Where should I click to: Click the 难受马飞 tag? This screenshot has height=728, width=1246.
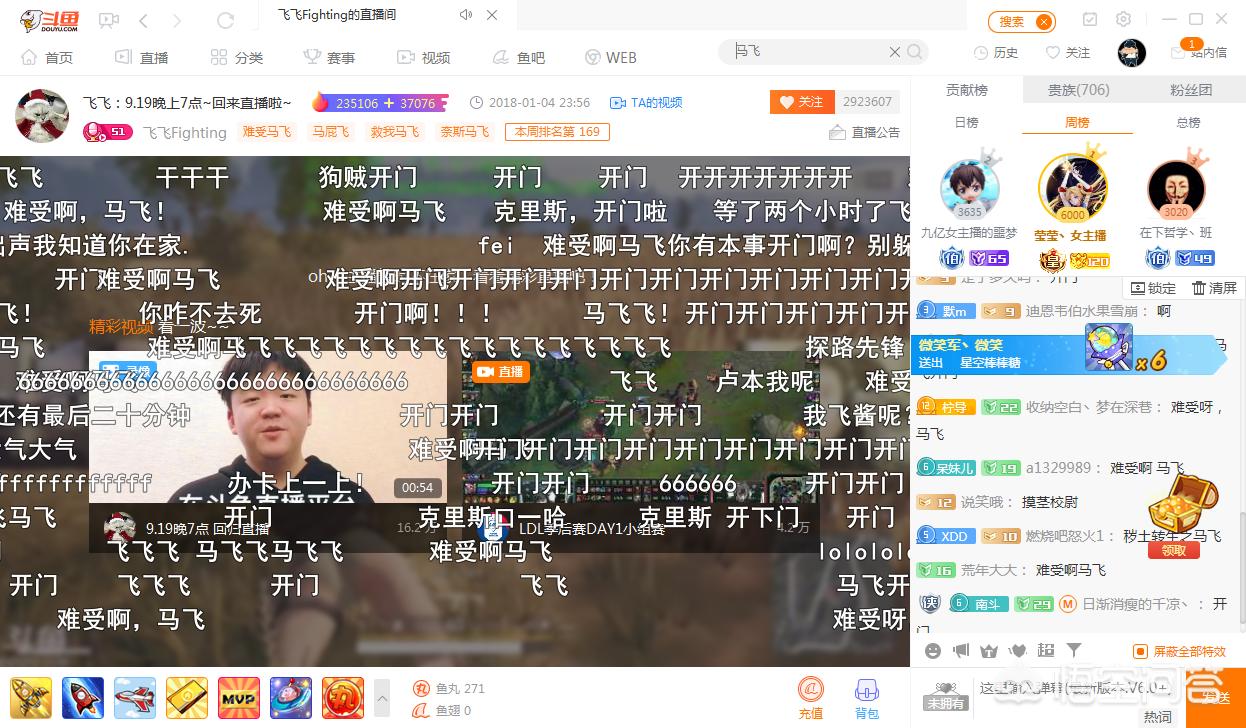point(267,132)
